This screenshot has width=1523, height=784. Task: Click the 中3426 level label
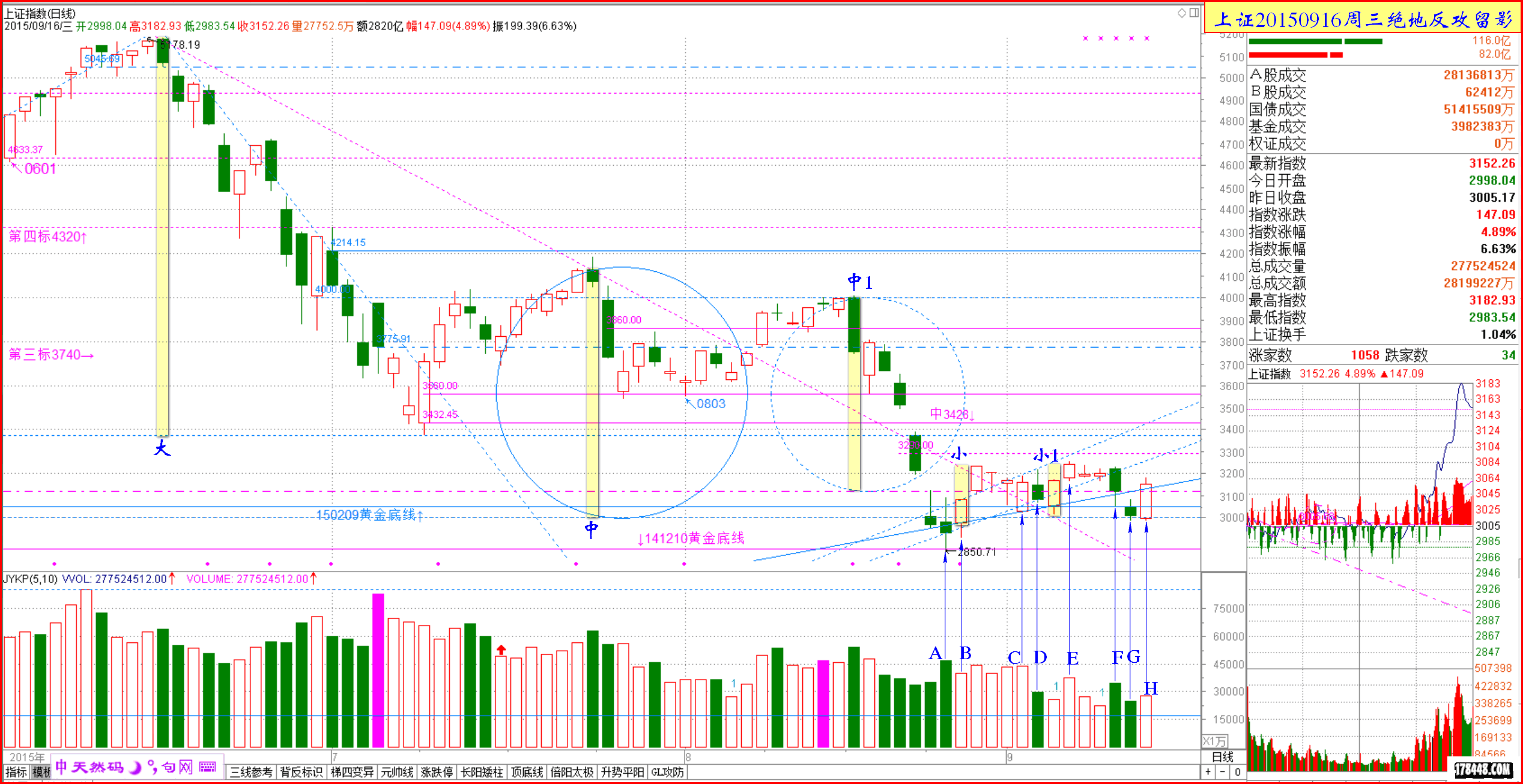pos(952,414)
